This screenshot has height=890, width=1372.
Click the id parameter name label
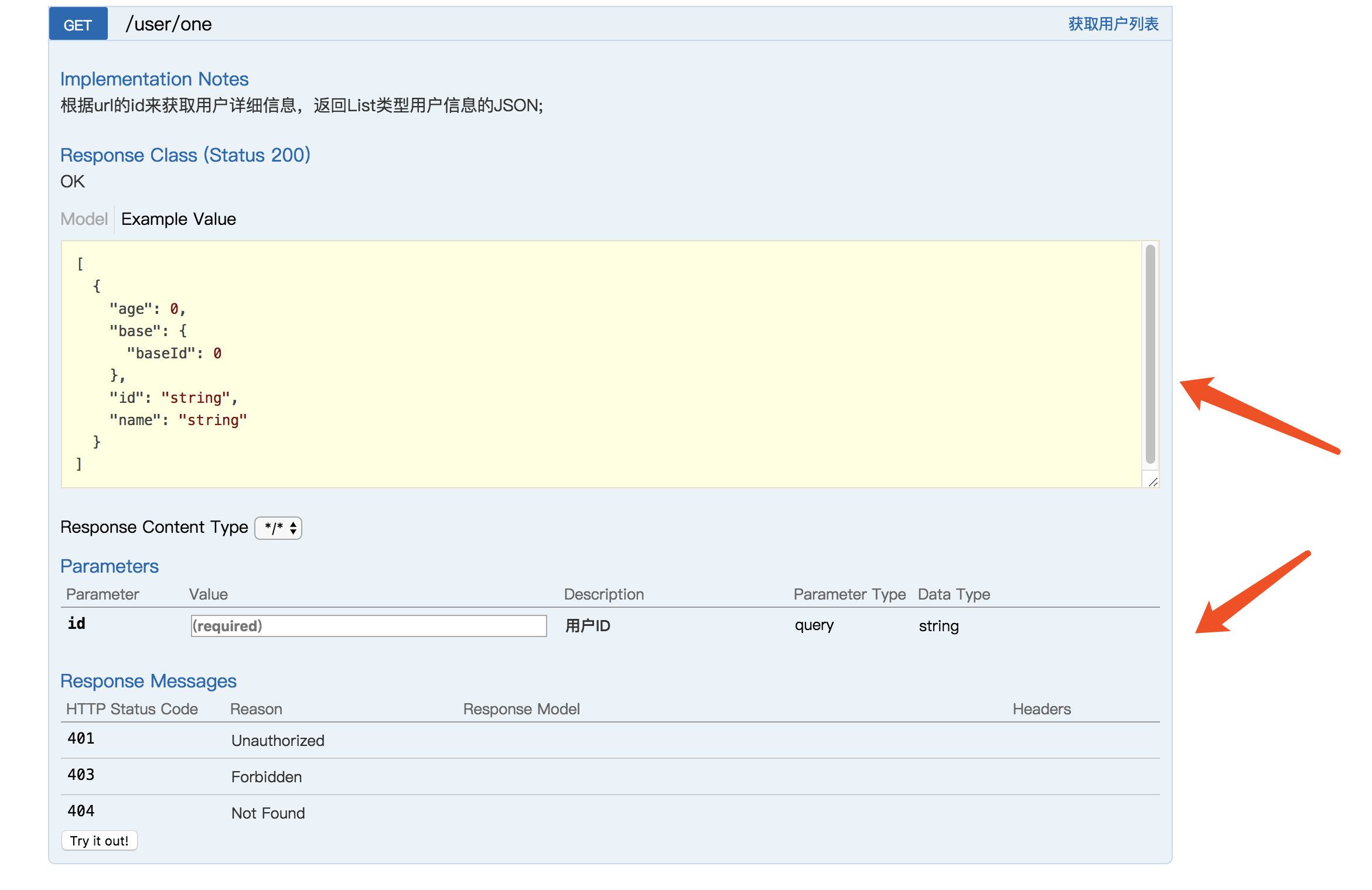[76, 624]
